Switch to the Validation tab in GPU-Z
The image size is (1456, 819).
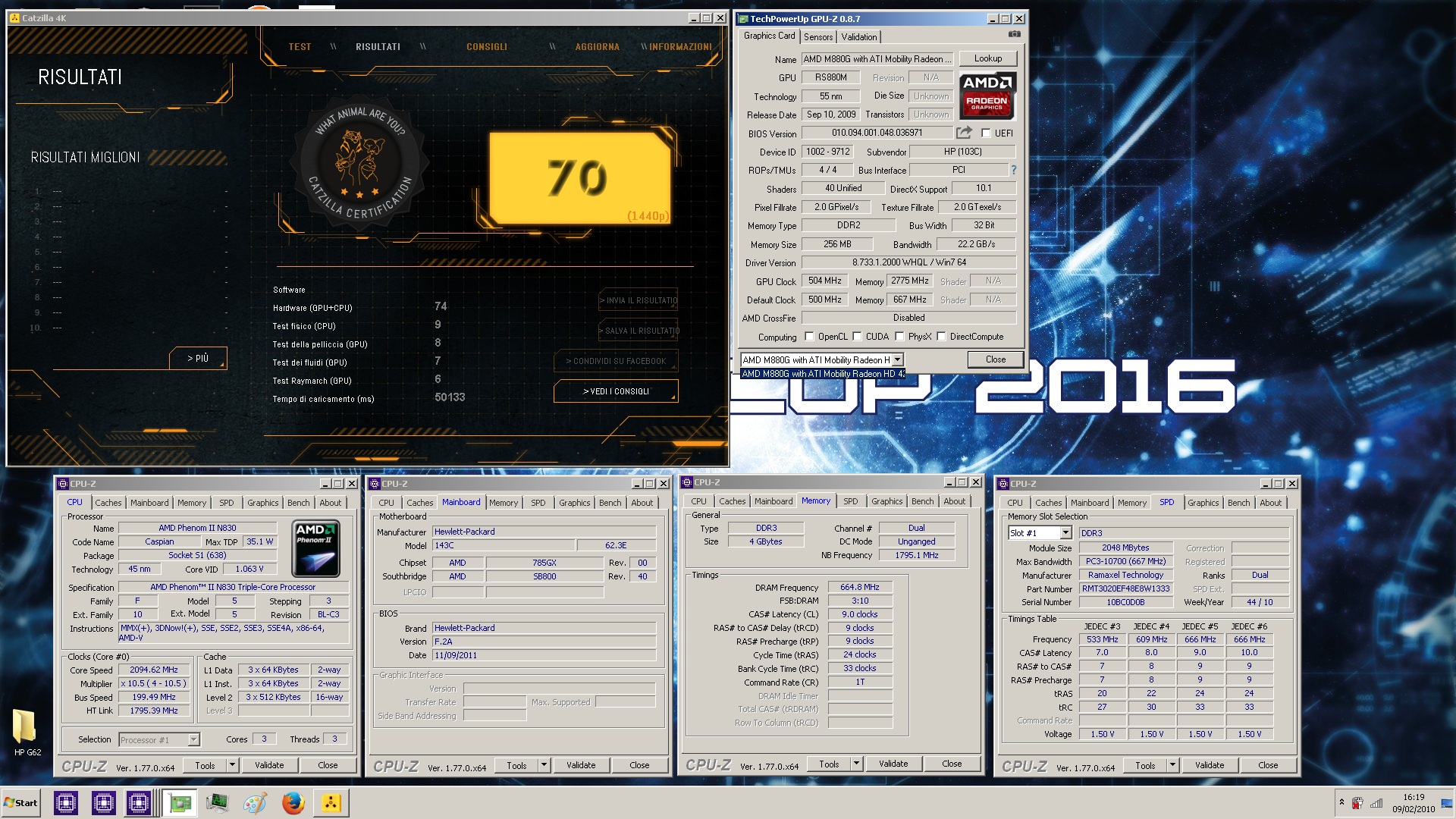[x=859, y=36]
